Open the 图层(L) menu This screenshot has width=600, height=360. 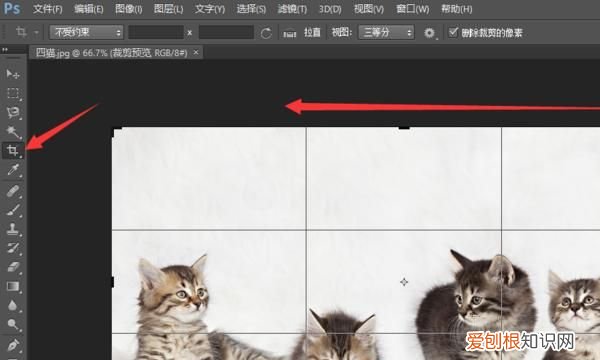tap(168, 9)
